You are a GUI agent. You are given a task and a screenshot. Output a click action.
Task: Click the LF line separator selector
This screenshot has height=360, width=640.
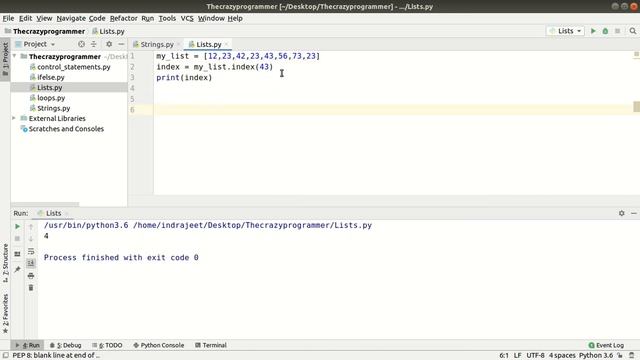[x=518, y=356]
